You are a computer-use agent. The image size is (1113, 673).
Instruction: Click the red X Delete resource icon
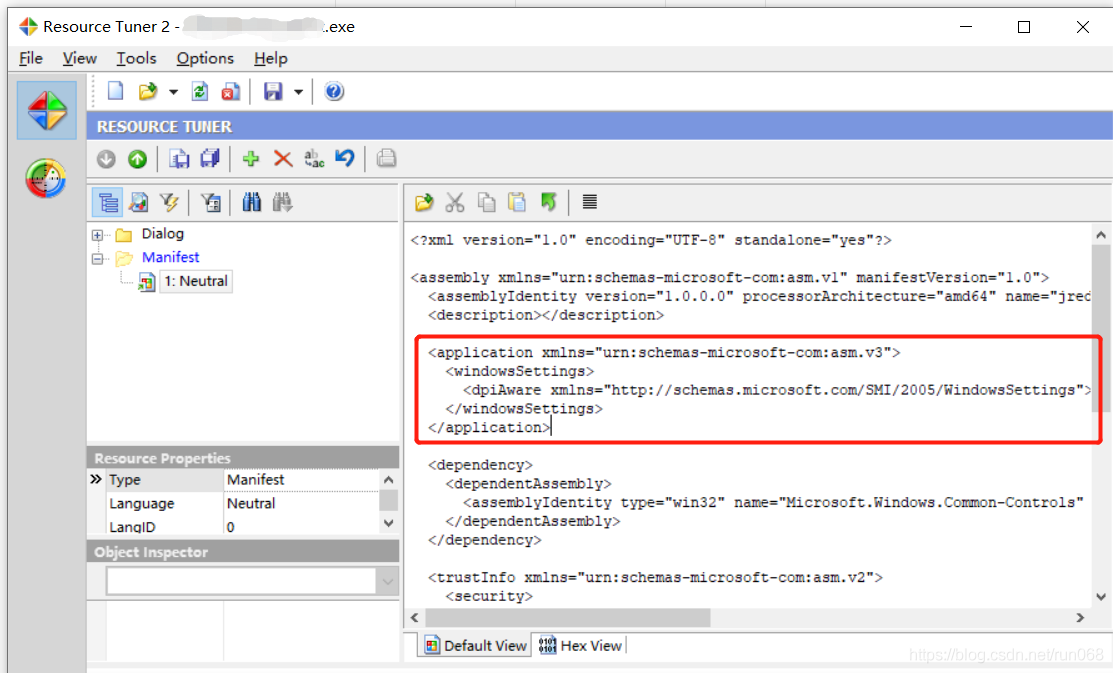coord(283,159)
